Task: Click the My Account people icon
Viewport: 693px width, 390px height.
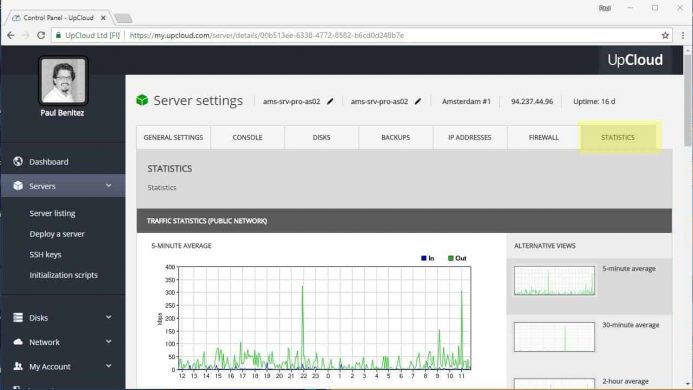Action: point(18,366)
